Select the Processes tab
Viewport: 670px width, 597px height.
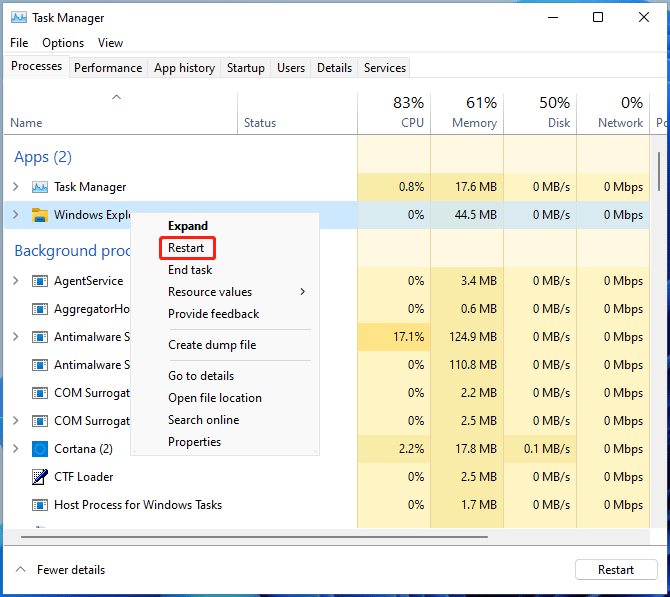click(x=36, y=66)
